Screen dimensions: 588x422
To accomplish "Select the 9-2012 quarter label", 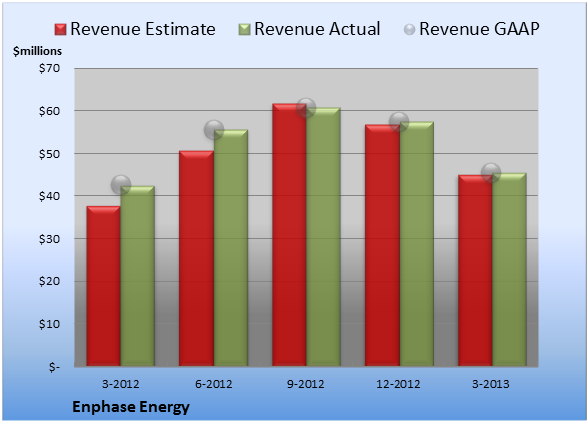I will [306, 384].
